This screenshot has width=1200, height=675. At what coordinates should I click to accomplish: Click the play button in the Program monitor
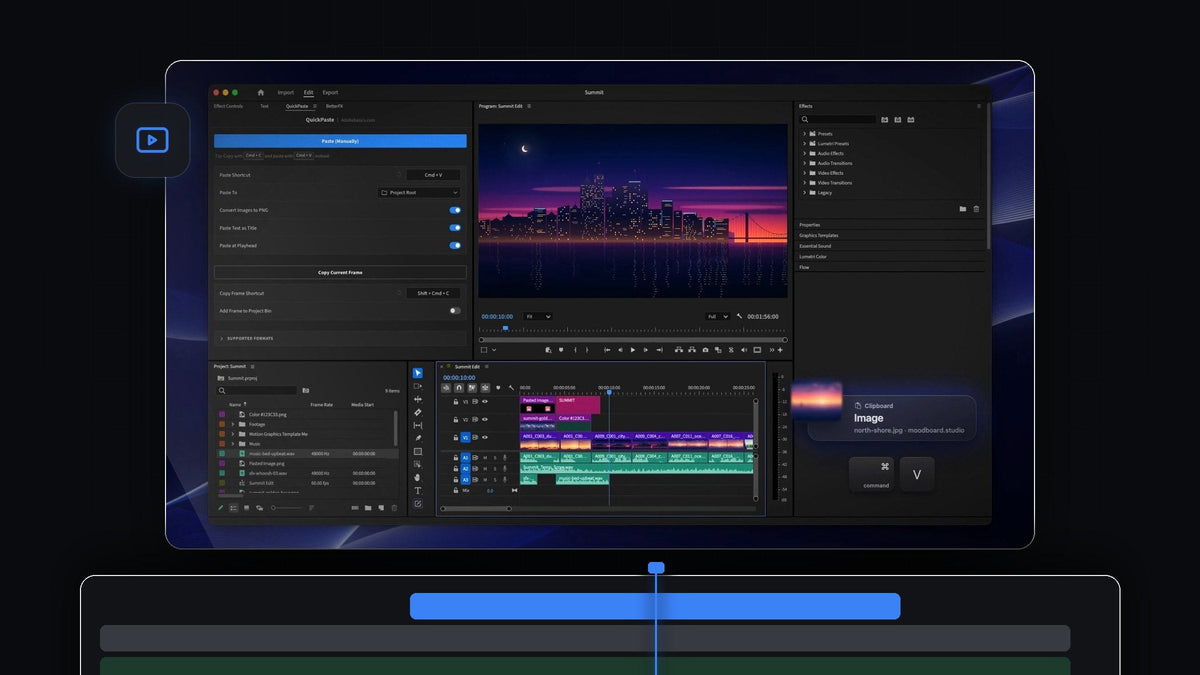[x=633, y=350]
